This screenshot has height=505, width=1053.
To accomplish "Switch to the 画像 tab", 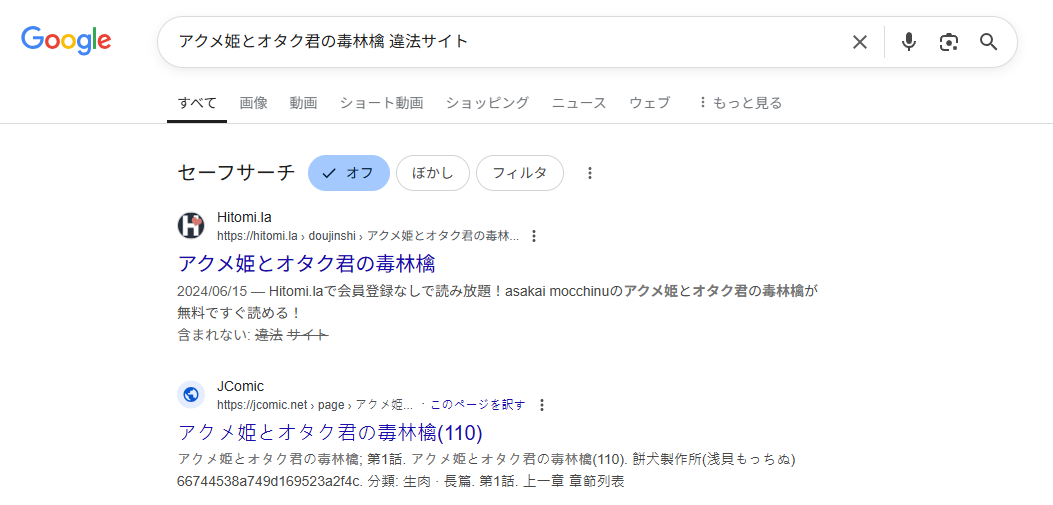I will [253, 103].
